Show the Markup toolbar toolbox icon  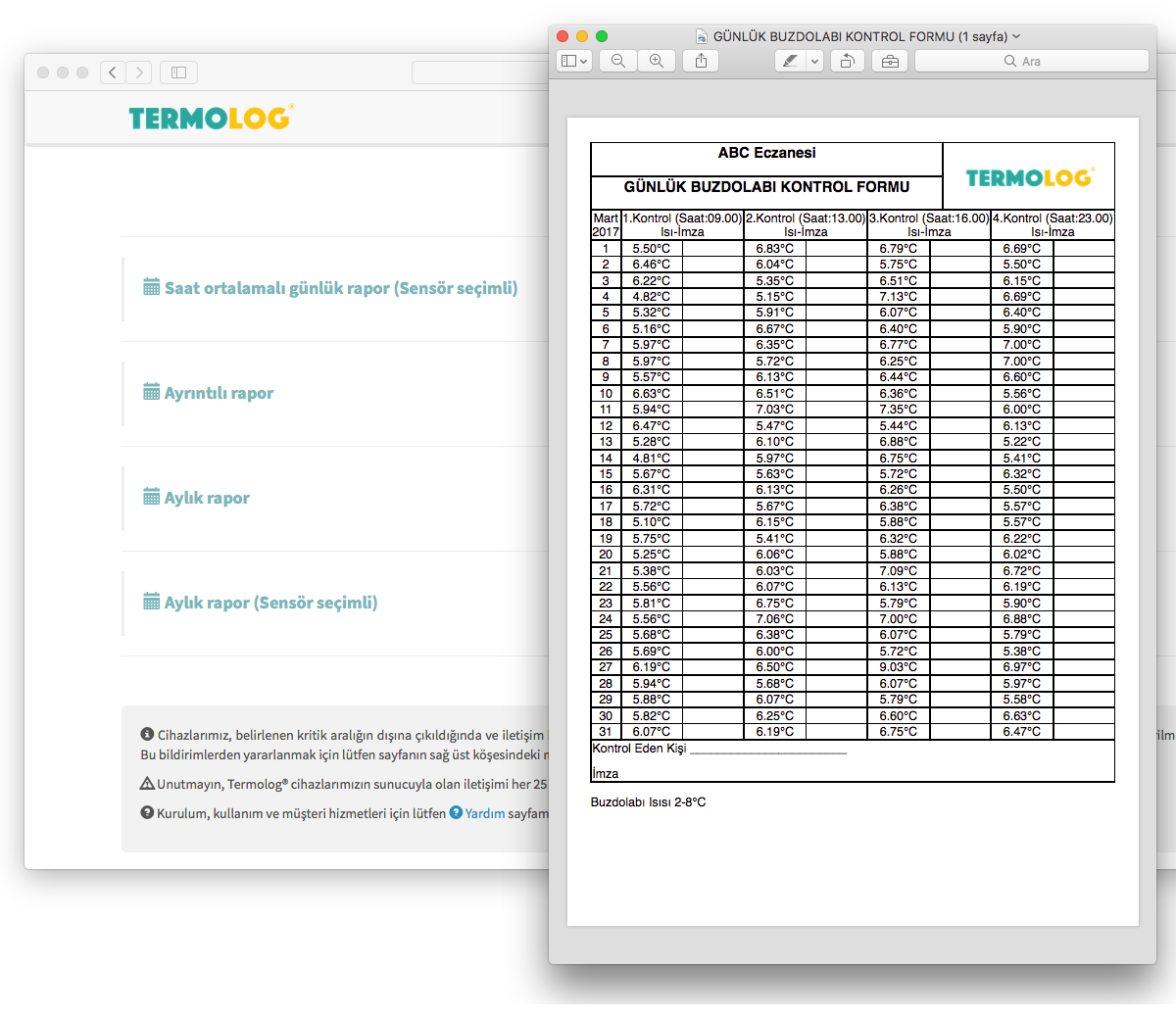coord(889,61)
